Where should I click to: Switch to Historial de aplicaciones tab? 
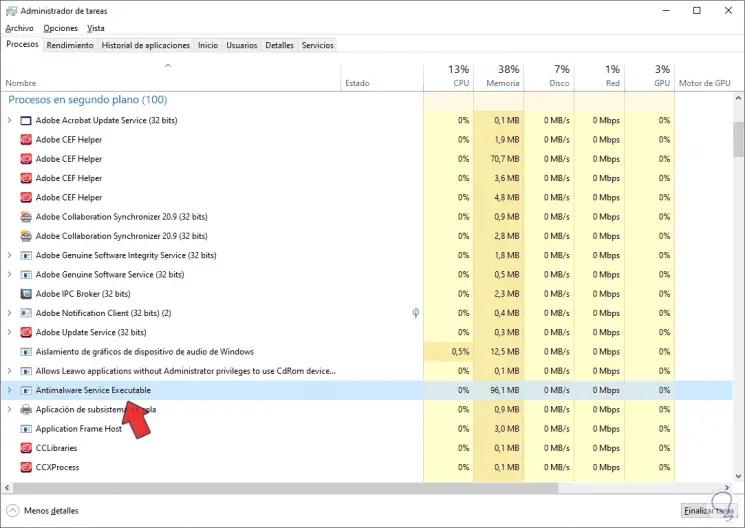click(x=145, y=45)
